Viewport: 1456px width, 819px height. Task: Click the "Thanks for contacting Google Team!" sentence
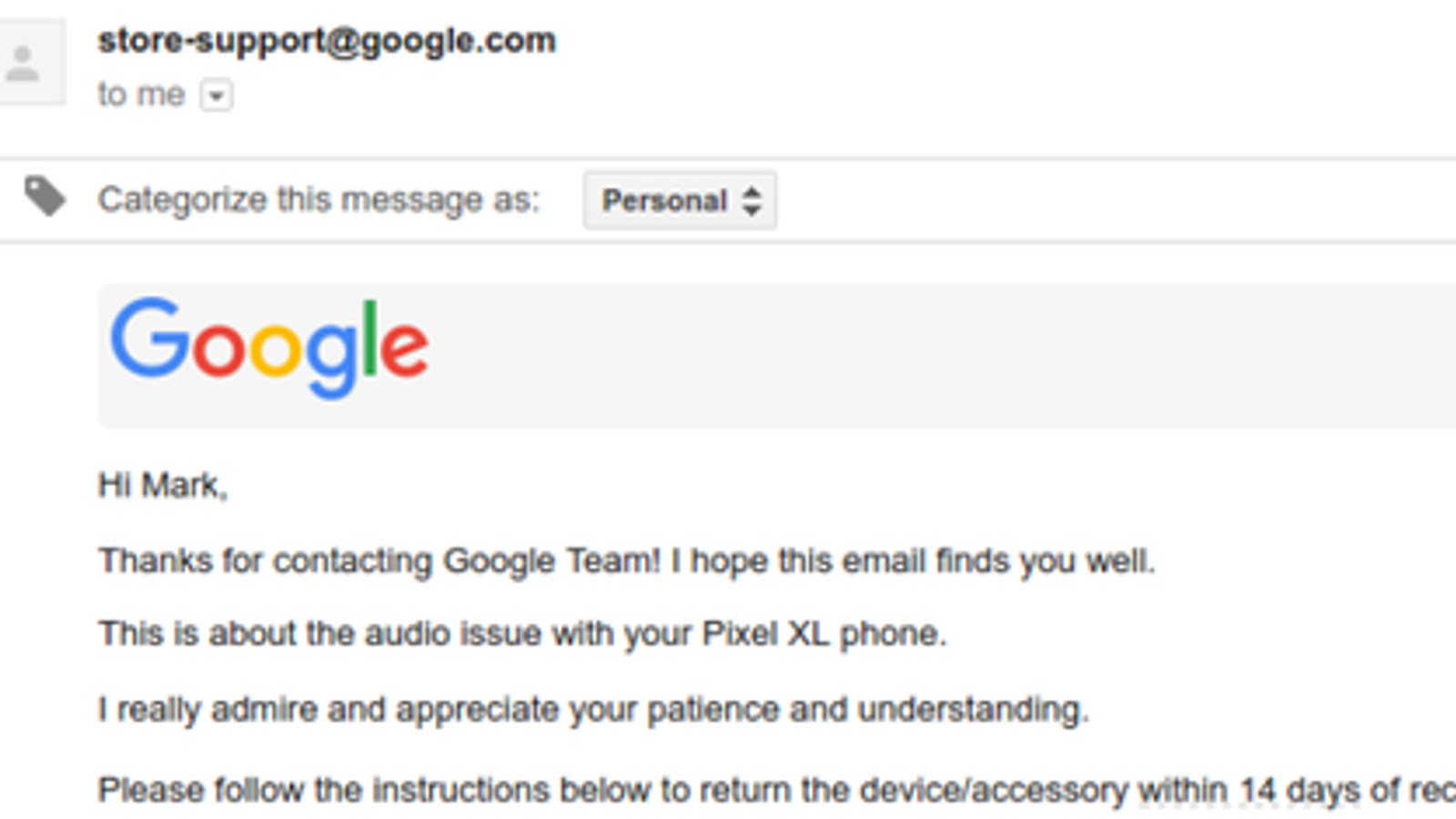coord(379,561)
